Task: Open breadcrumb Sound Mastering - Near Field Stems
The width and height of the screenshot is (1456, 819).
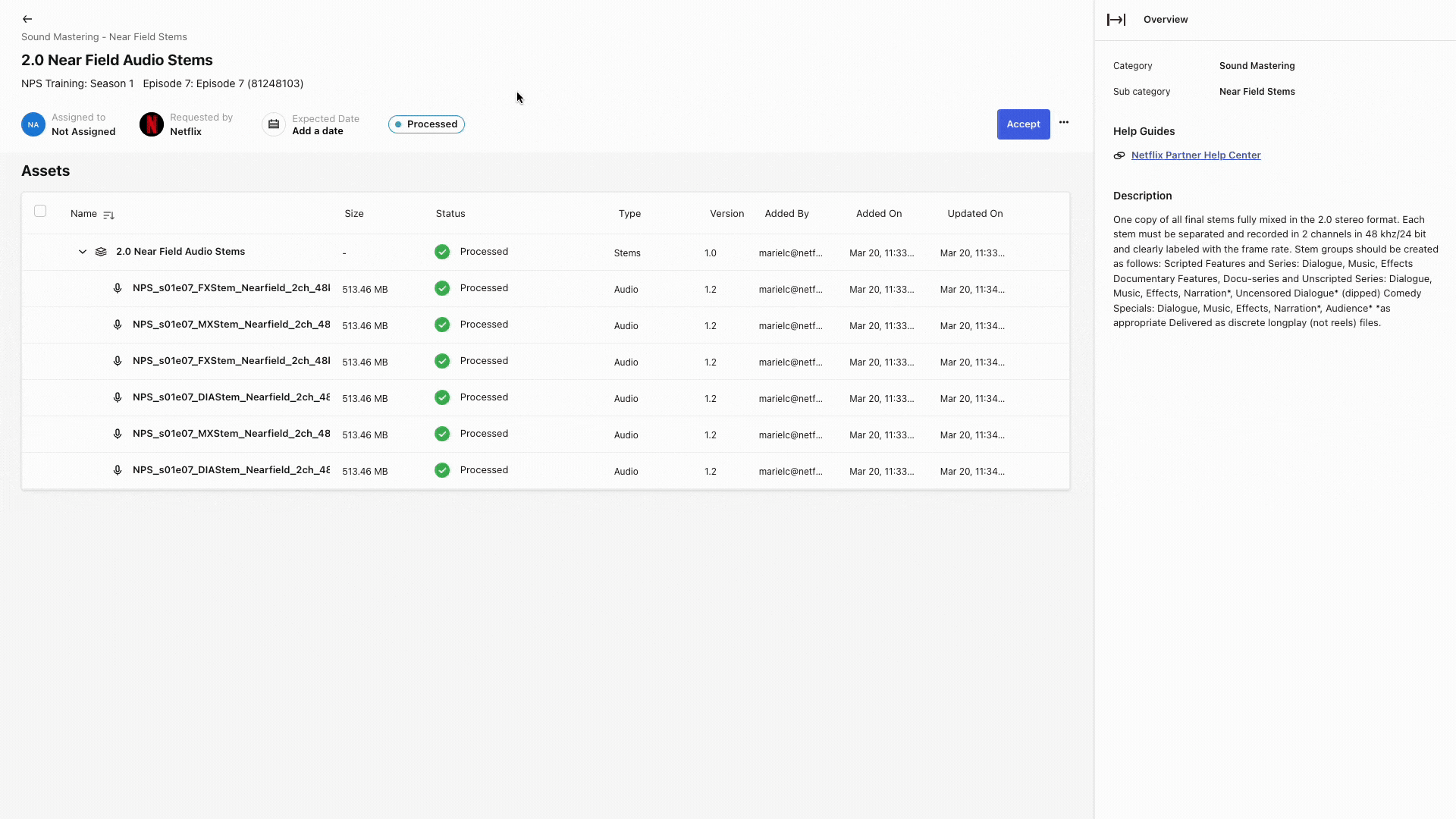Action: (x=104, y=36)
